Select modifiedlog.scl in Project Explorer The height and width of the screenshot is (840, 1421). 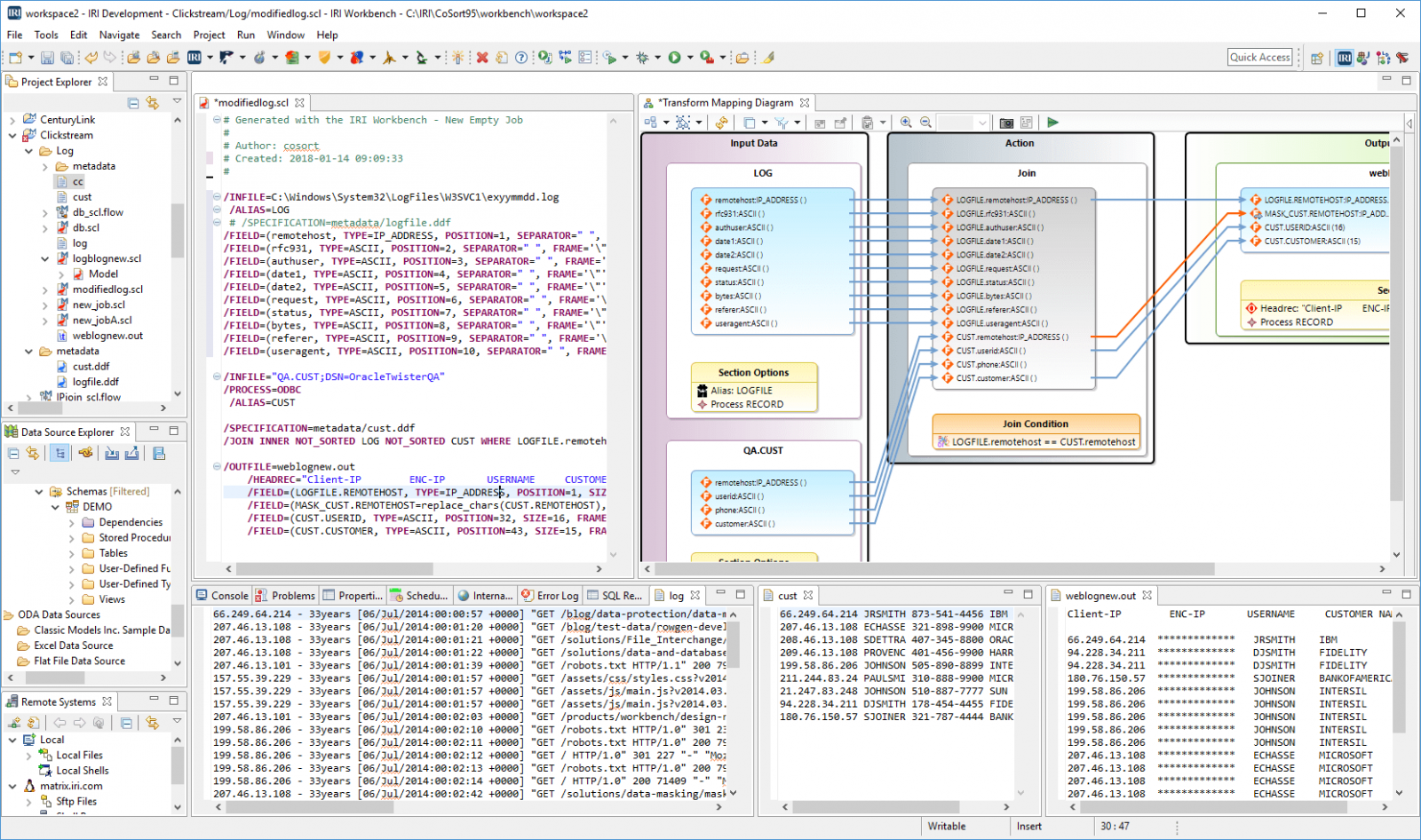(107, 289)
